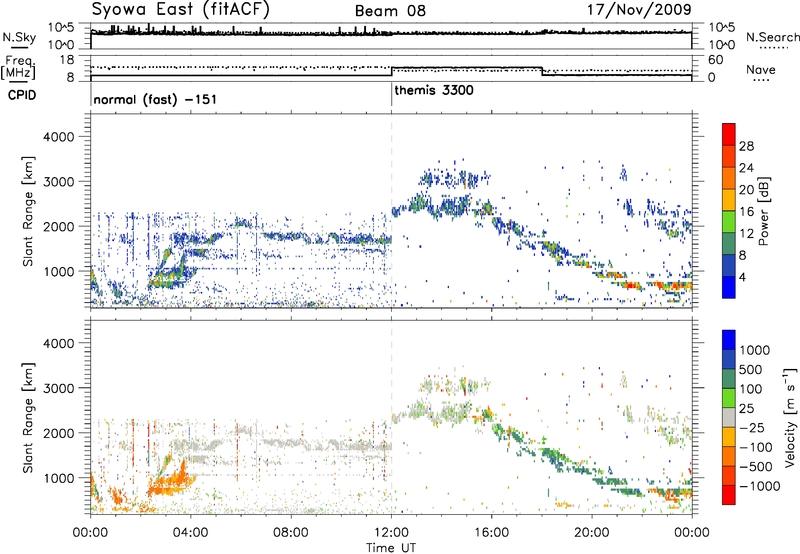Click the blue top of the velocity colorbar

pyautogui.click(x=729, y=340)
